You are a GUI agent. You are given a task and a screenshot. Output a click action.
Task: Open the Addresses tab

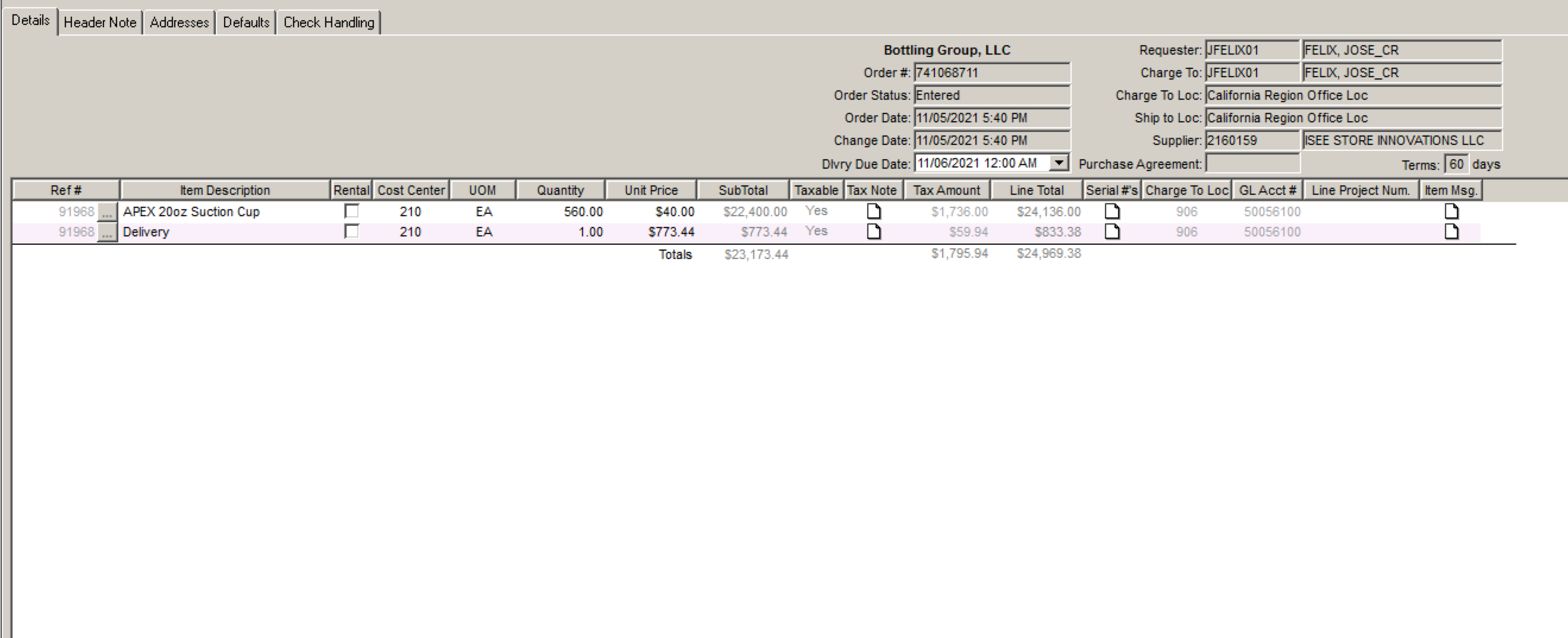pos(179,23)
